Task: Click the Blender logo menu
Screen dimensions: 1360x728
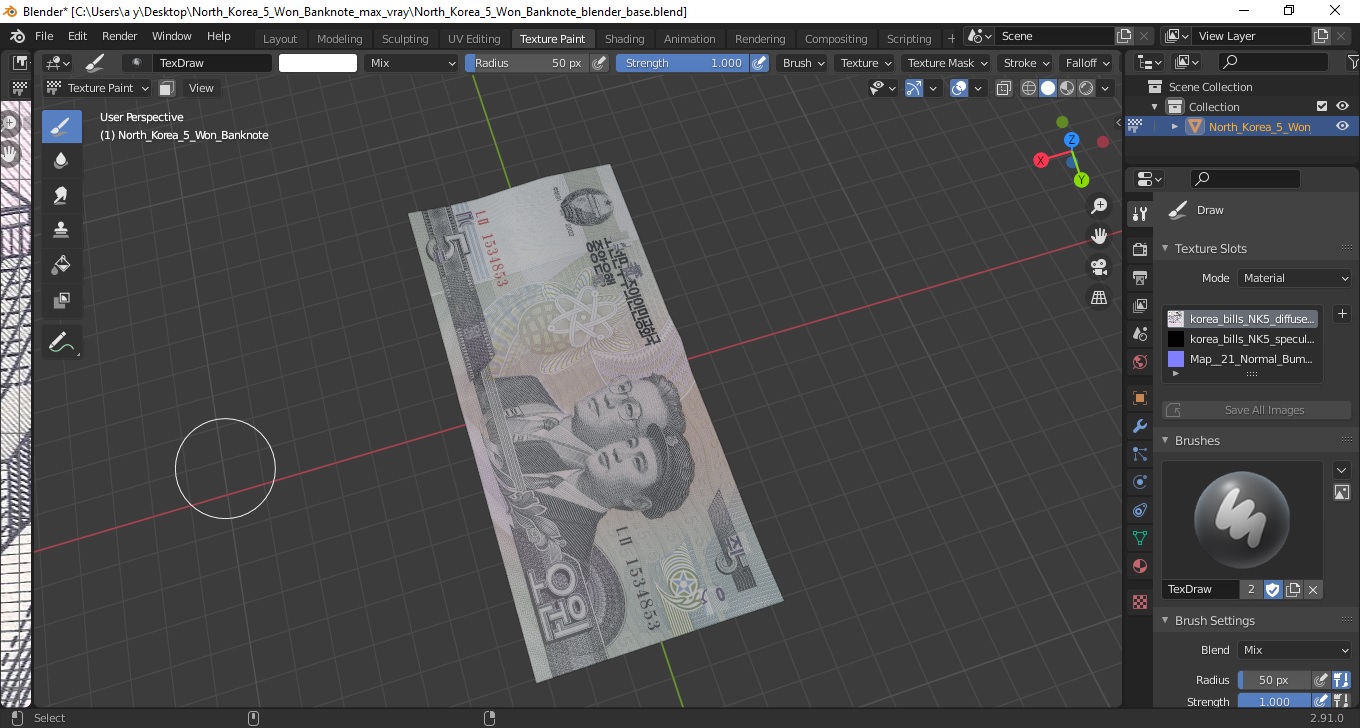Action: 17,36
